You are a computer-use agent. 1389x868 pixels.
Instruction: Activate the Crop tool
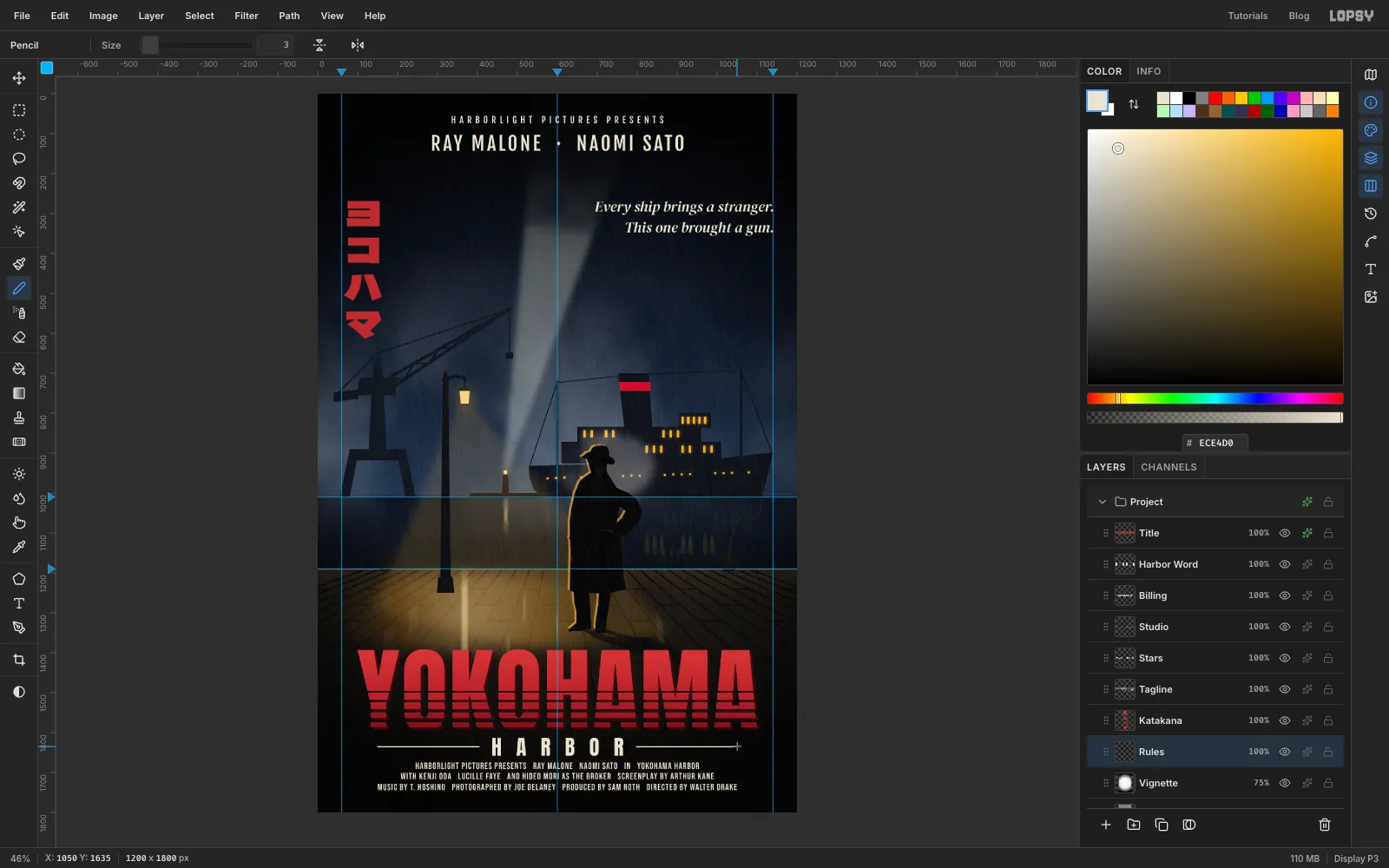(x=19, y=660)
